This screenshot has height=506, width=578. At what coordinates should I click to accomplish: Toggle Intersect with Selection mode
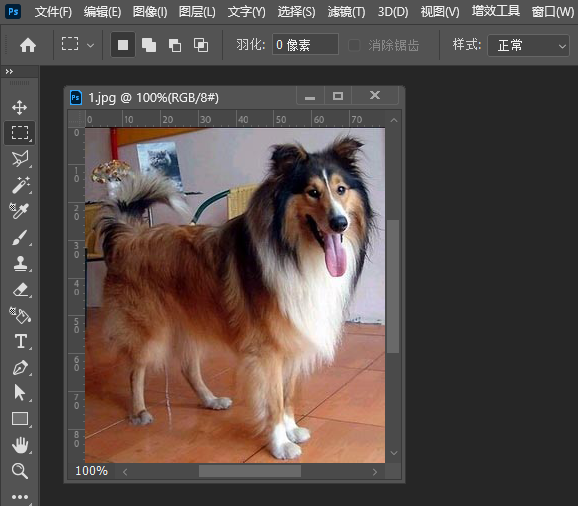(x=201, y=45)
